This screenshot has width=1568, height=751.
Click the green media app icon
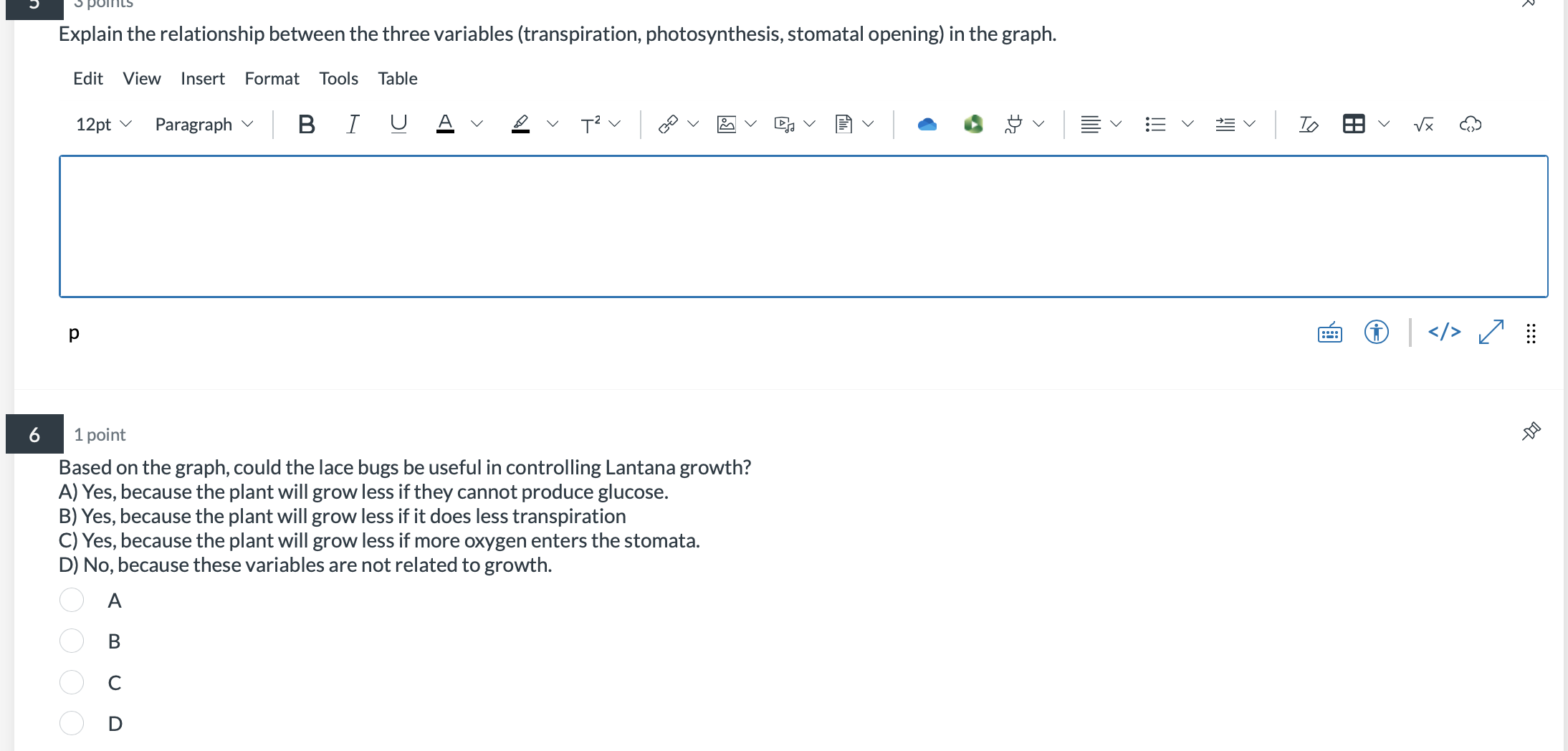[973, 125]
